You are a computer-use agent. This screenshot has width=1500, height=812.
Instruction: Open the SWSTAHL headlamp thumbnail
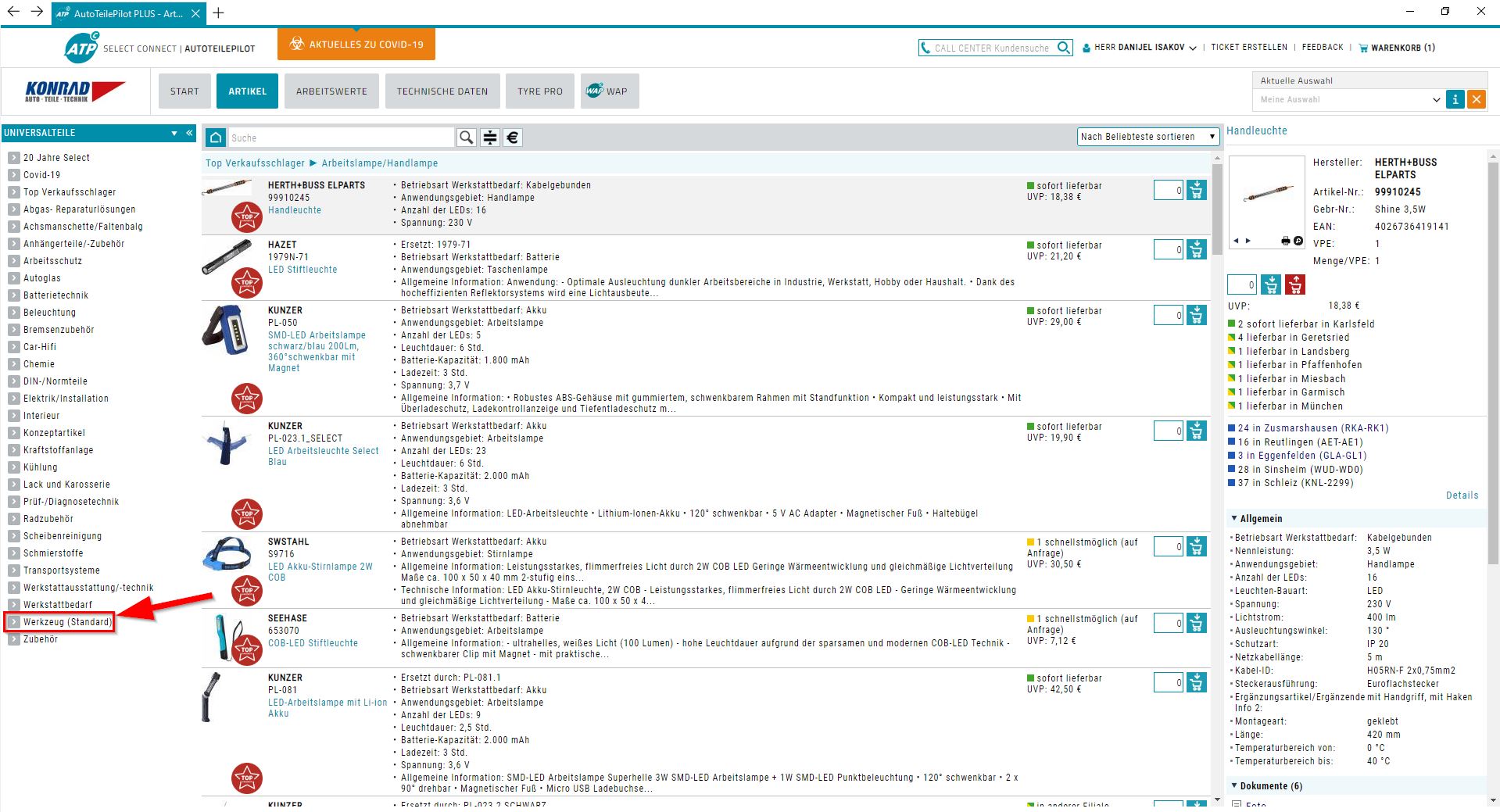pos(227,554)
